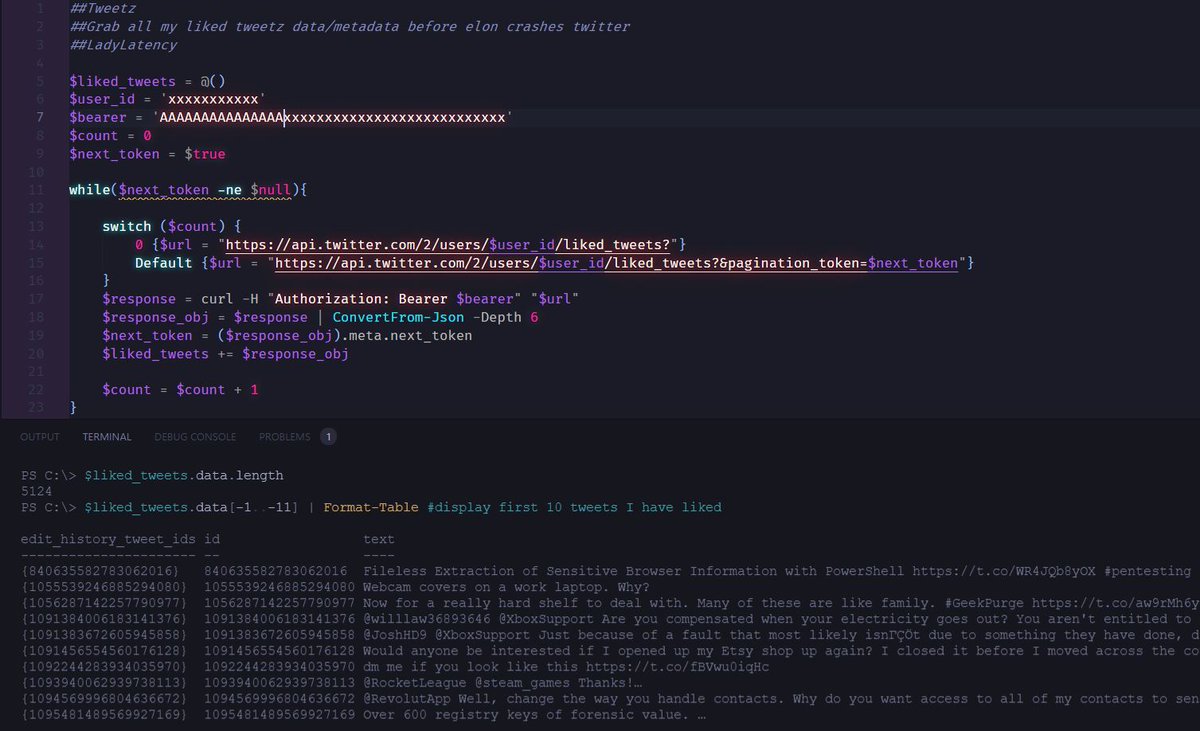This screenshot has width=1200, height=731.
Task: Place cursor inside the $bearer token string
Action: click(300, 117)
